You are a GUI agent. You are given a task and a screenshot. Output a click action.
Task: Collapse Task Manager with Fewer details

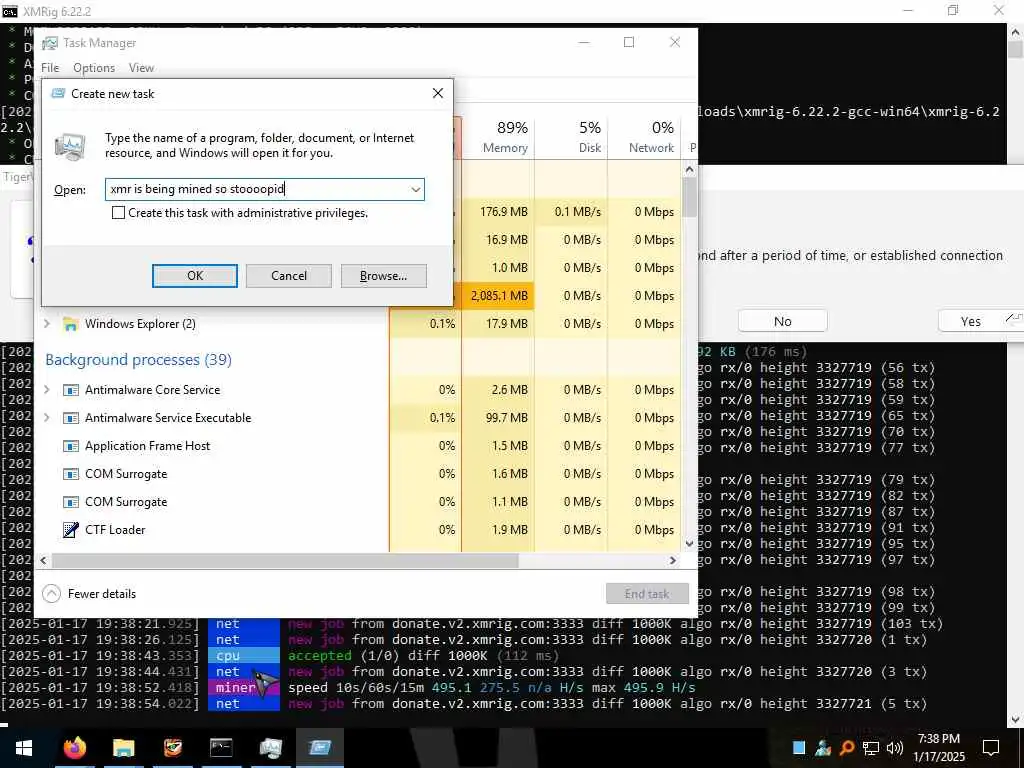(89, 594)
